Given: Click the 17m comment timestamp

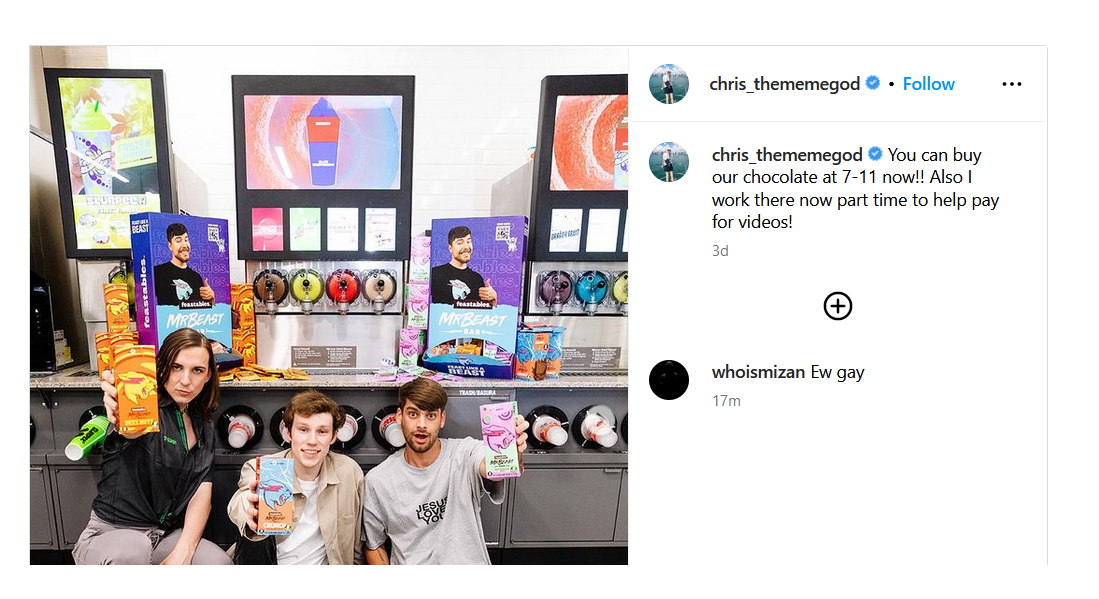Looking at the screenshot, I should coord(726,401).
